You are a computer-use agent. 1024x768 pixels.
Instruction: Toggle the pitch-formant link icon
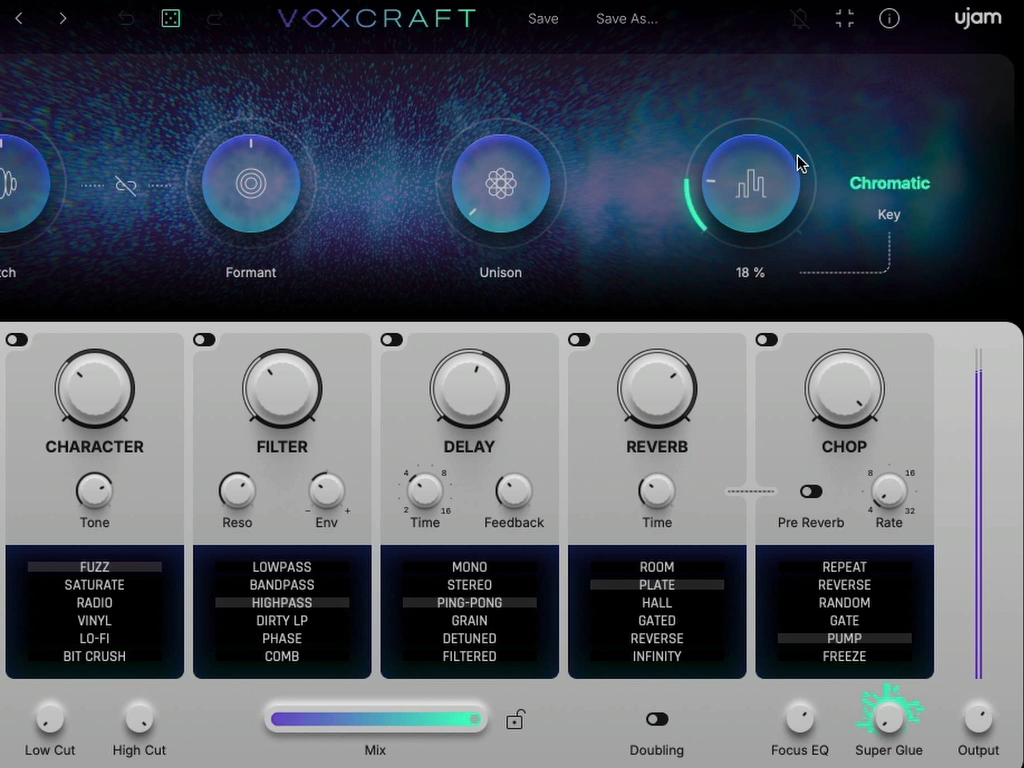coord(126,185)
